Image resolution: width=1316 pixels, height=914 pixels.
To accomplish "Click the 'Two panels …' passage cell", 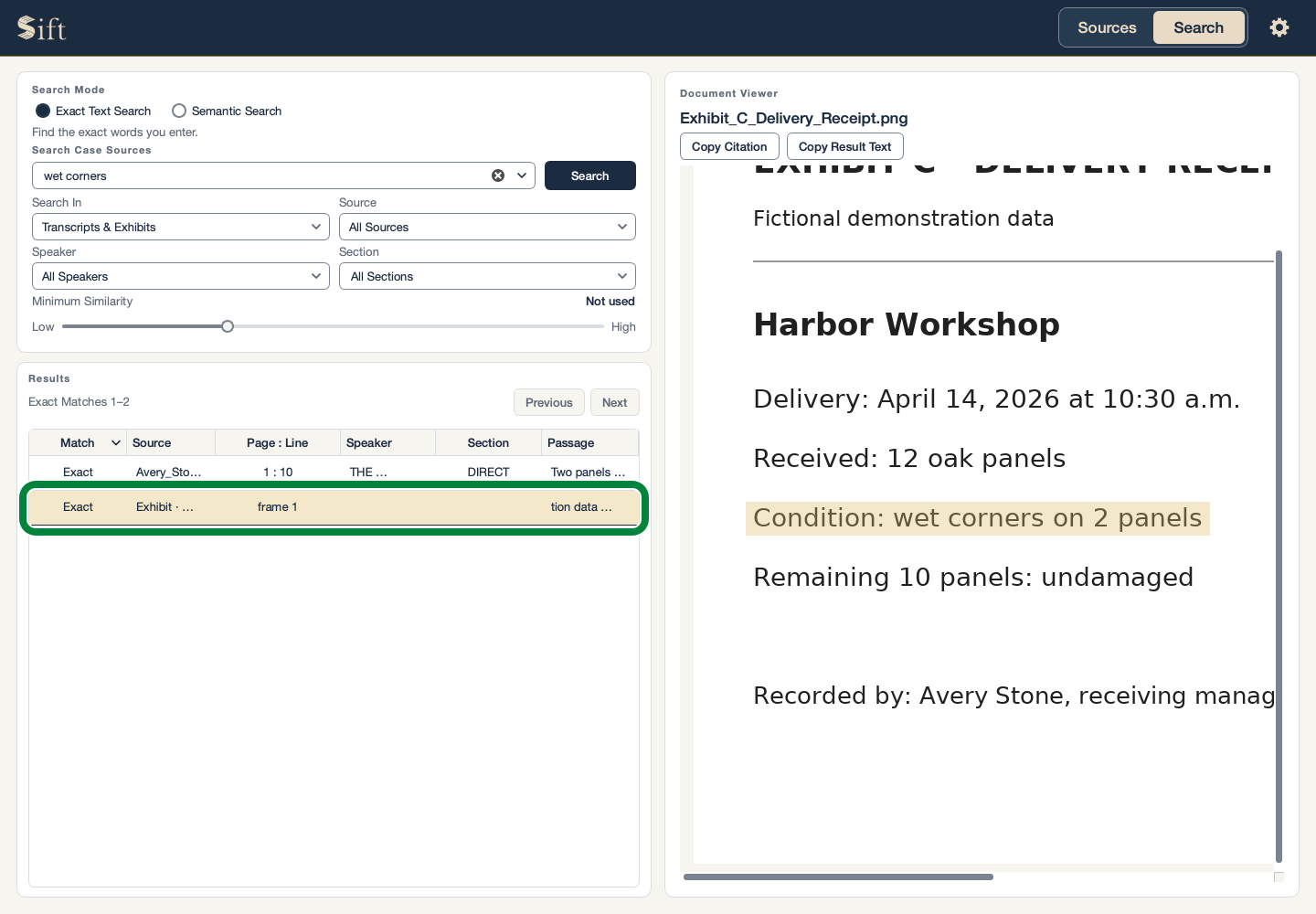I will point(589,472).
